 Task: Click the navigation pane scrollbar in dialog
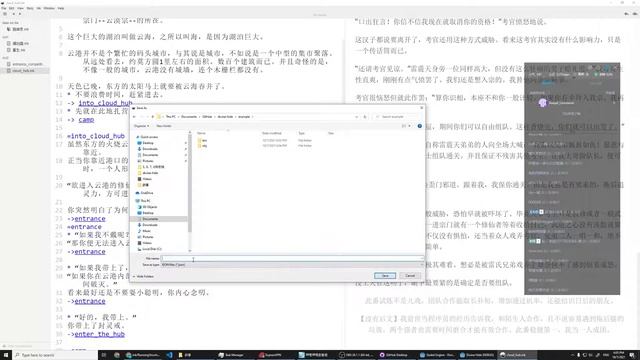[190, 182]
